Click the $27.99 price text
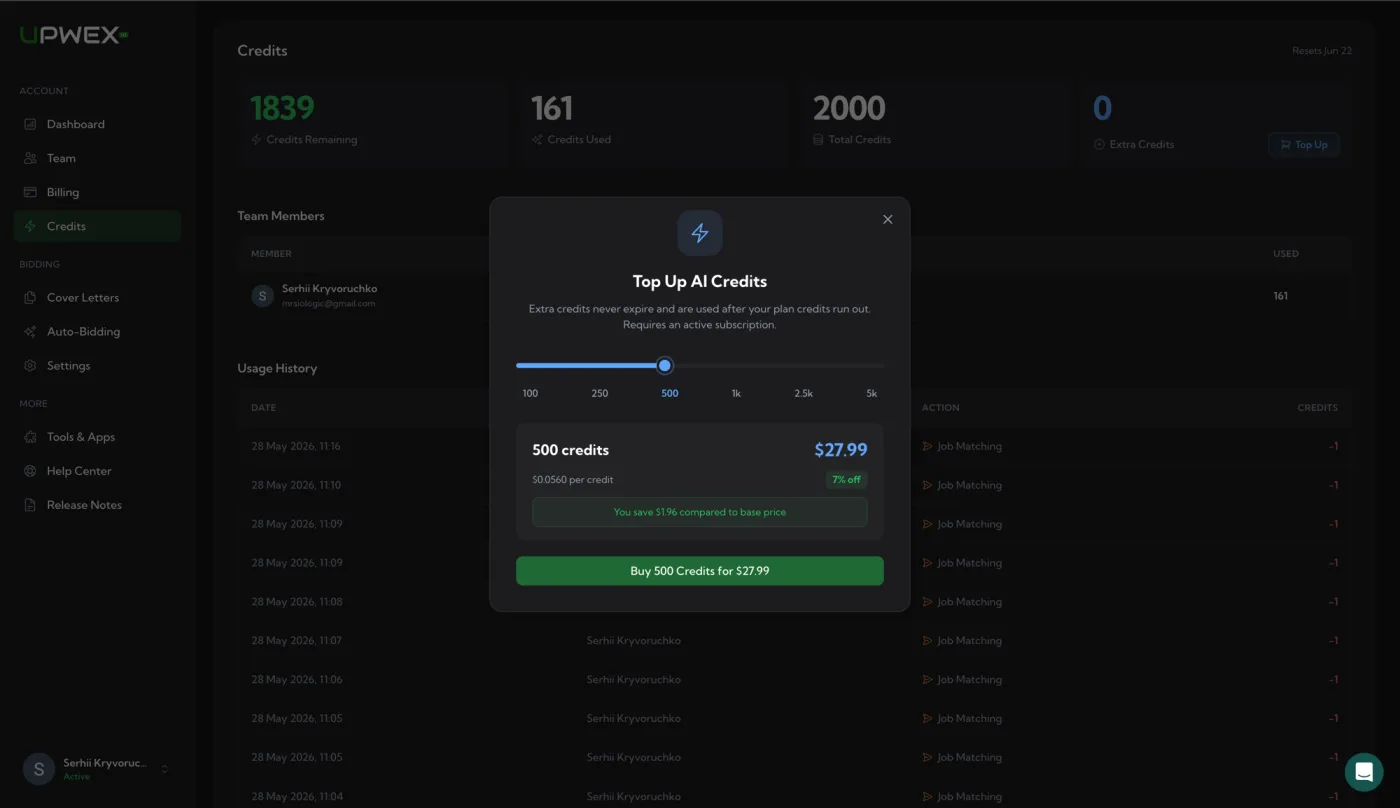 (841, 450)
